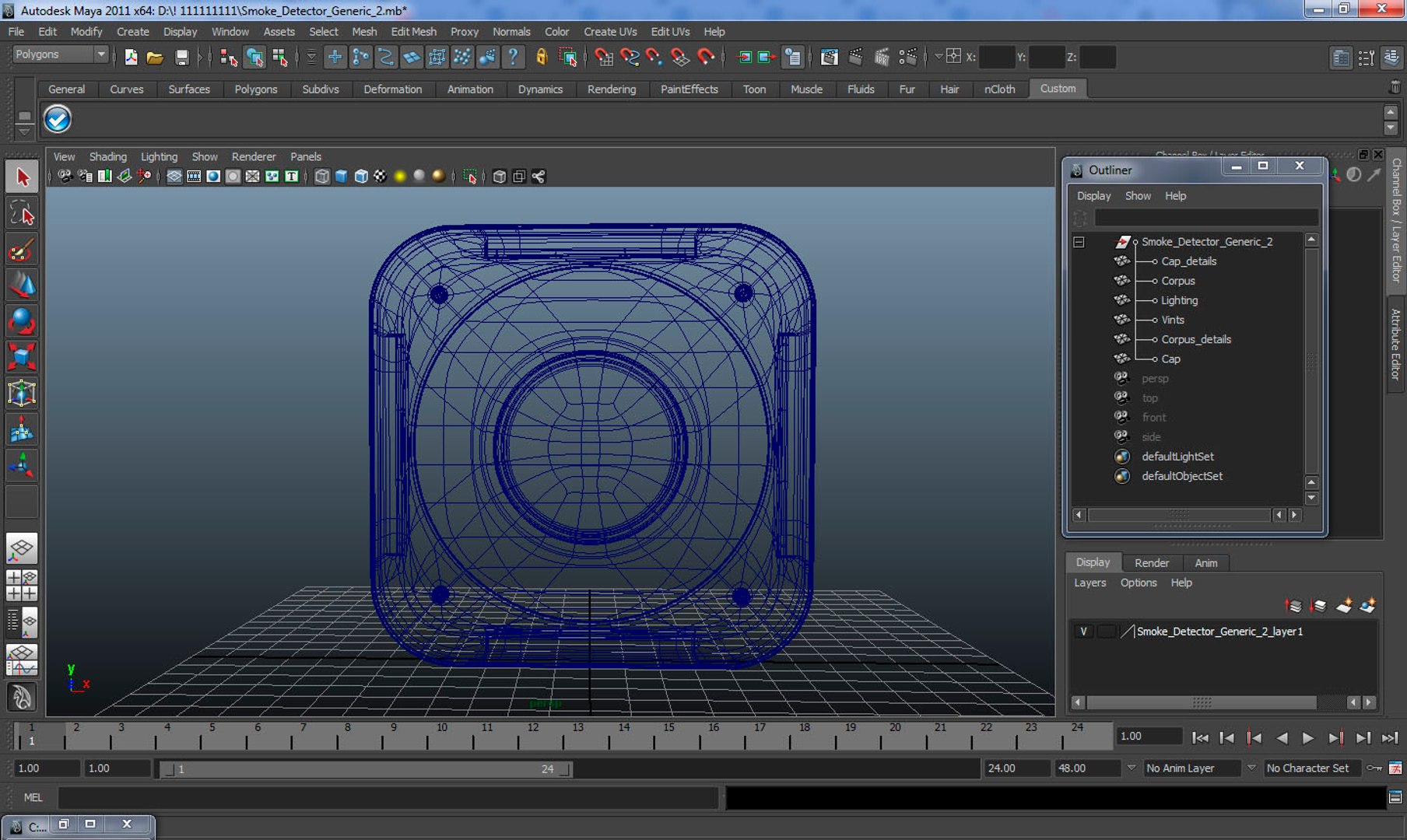Switch to the Render layer tab
Screen dimensions: 1407x840
pos(1151,562)
